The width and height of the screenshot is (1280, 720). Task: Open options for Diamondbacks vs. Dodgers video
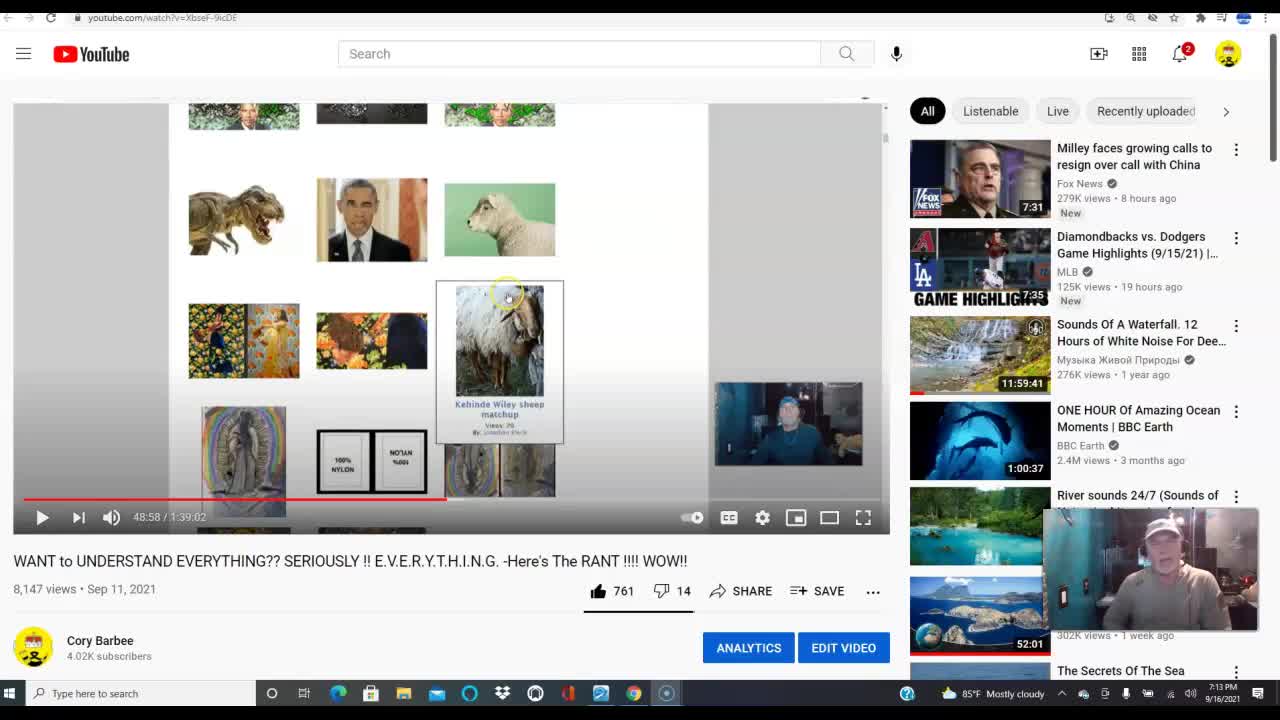click(1236, 238)
